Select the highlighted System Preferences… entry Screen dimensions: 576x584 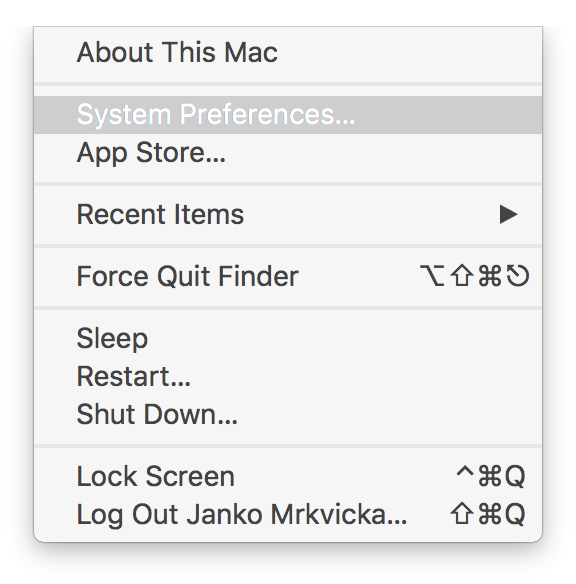tap(288, 115)
